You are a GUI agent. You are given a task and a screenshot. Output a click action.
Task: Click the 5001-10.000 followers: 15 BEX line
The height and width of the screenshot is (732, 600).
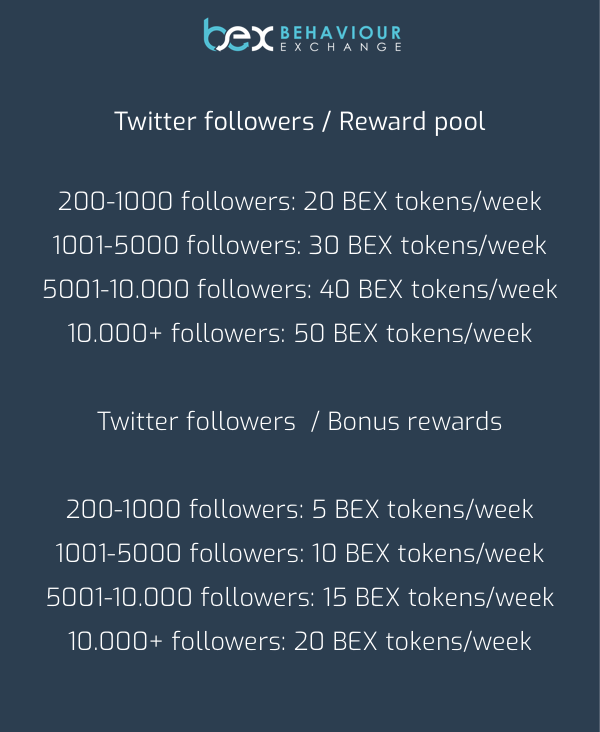click(x=300, y=597)
